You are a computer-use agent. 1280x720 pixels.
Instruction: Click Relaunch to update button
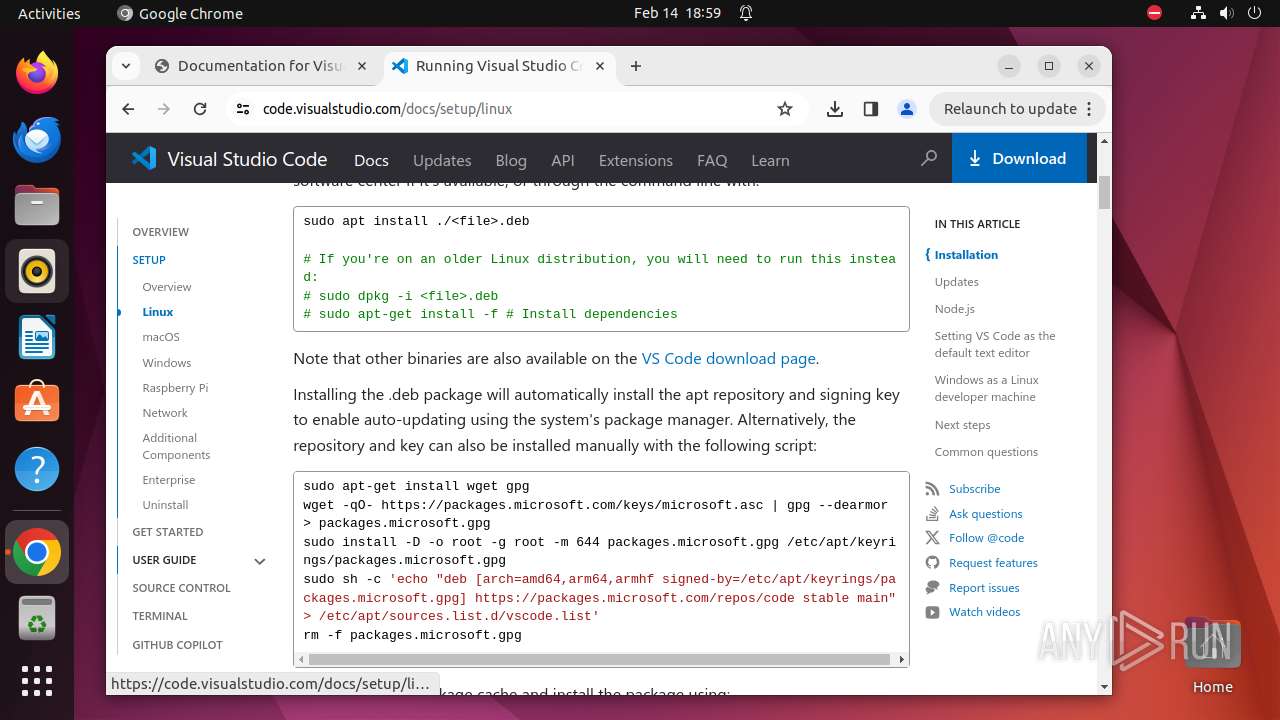click(x=1017, y=109)
